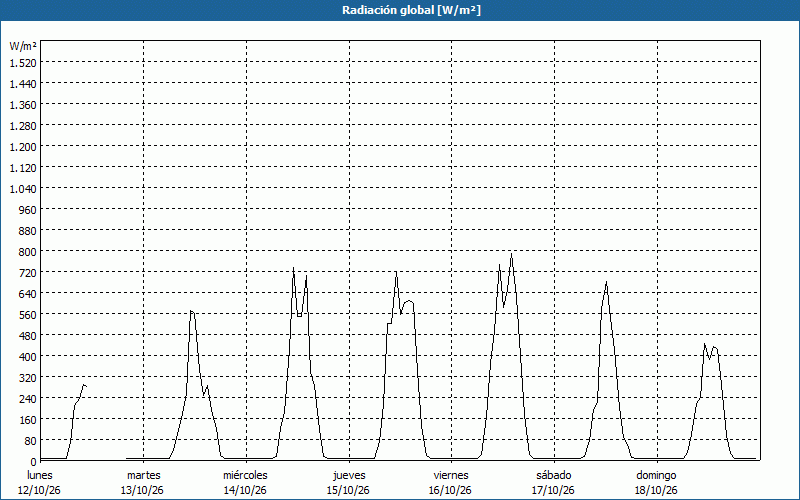Click the 'domingo 18/10/26' axis label

pyautogui.click(x=656, y=483)
